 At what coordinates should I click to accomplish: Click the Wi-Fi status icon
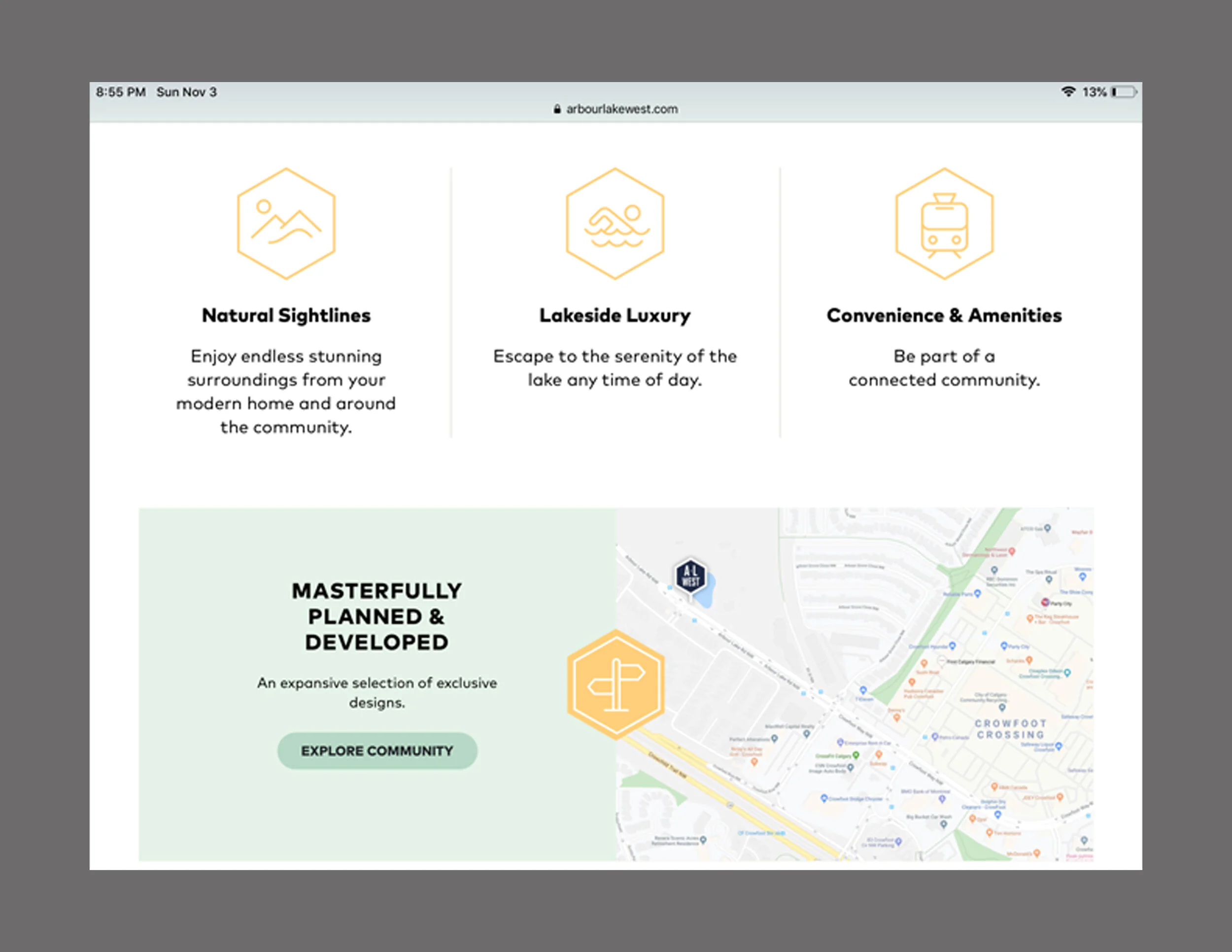1068,92
